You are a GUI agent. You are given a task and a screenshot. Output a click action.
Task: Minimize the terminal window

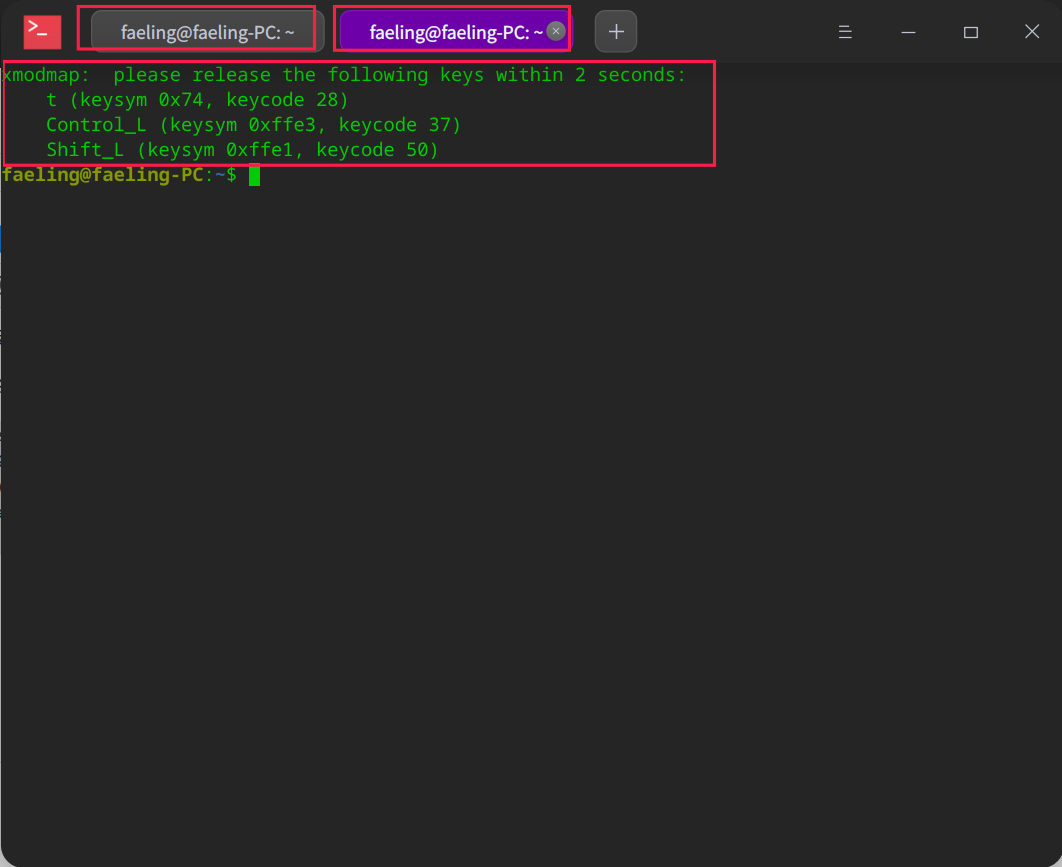(x=908, y=32)
